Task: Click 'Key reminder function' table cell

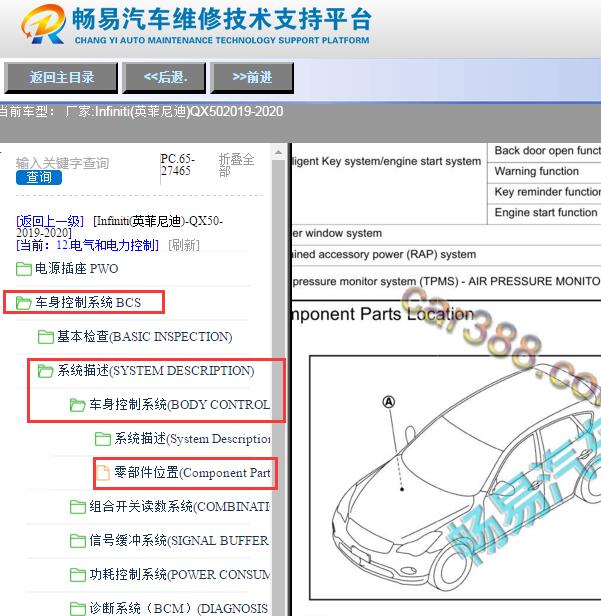Action: click(x=544, y=192)
